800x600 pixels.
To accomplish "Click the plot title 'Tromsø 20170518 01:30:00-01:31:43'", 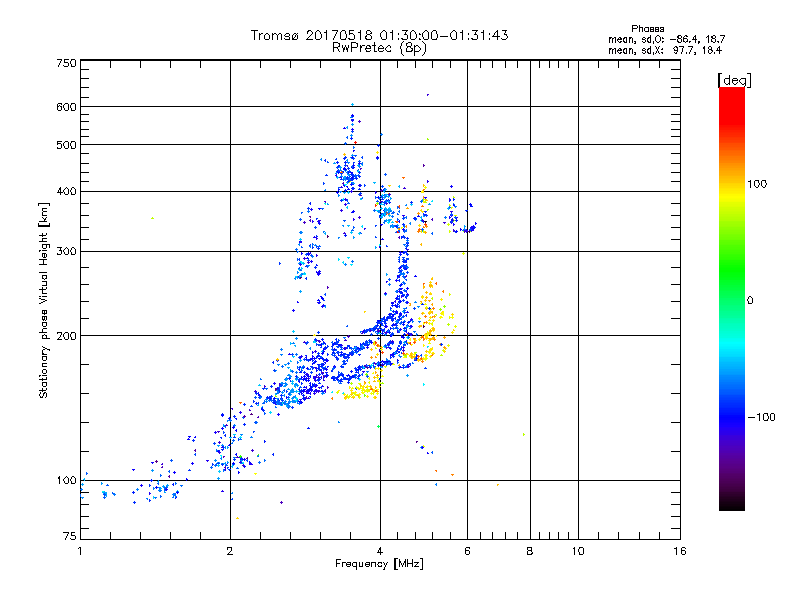I will 379,35.
